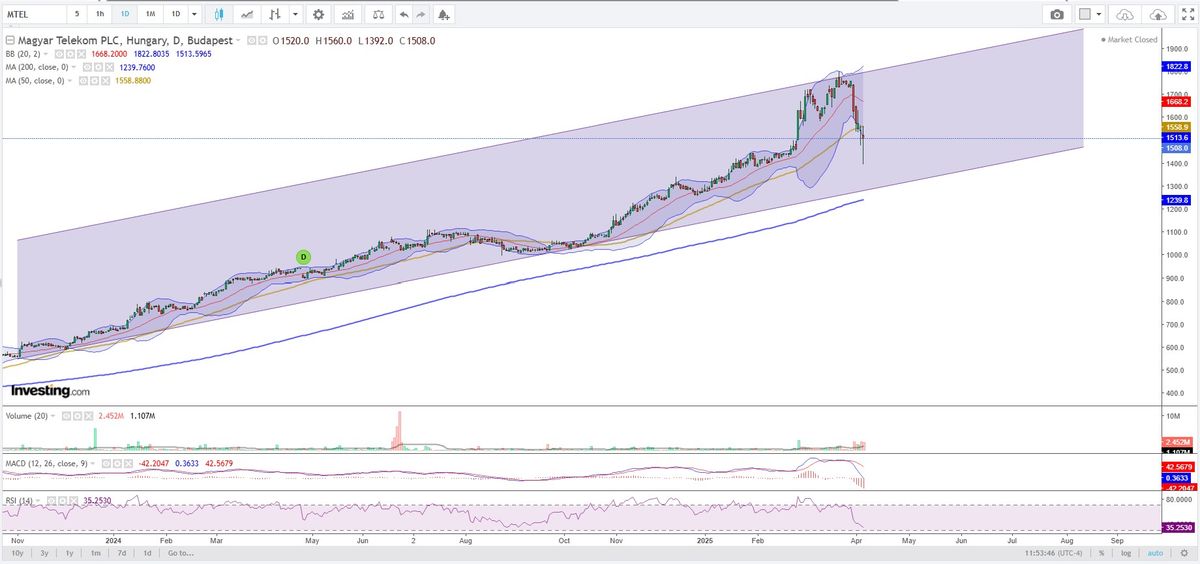Set range to 10y
The width and height of the screenshot is (1200, 564).
pyautogui.click(x=17, y=552)
